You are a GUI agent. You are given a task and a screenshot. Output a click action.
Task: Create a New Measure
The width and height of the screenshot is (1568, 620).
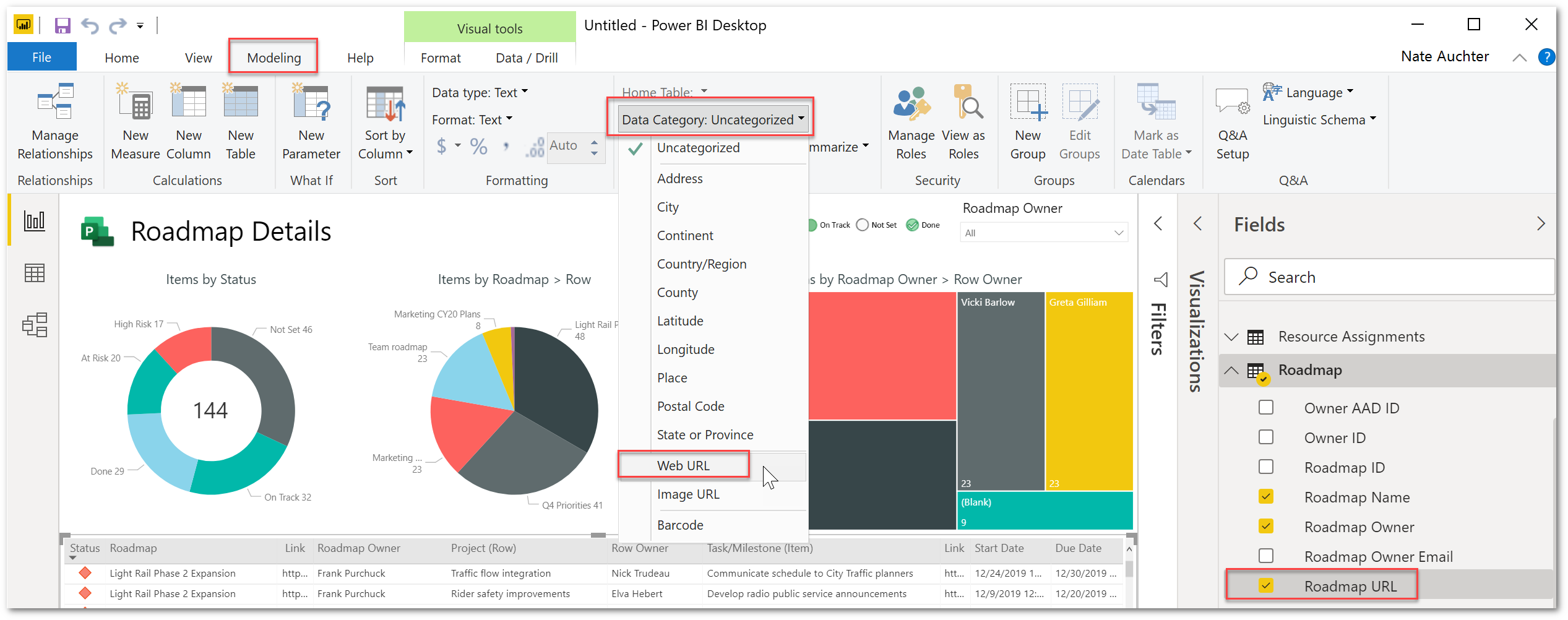click(x=136, y=122)
